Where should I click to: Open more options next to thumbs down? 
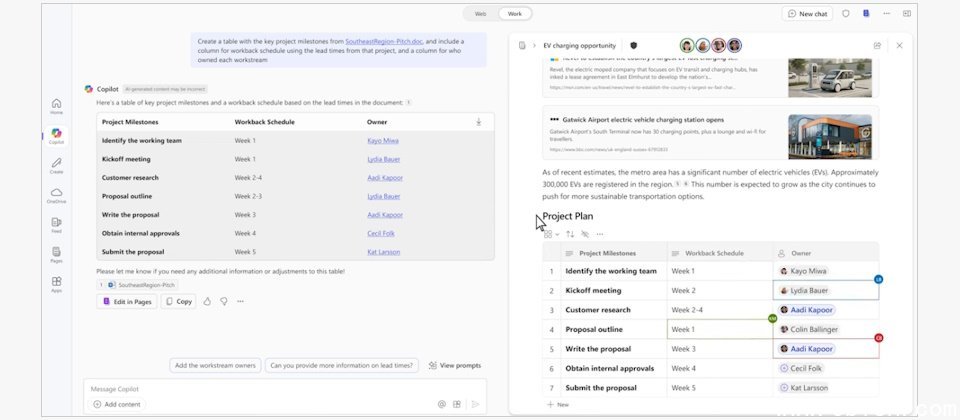[x=241, y=301]
